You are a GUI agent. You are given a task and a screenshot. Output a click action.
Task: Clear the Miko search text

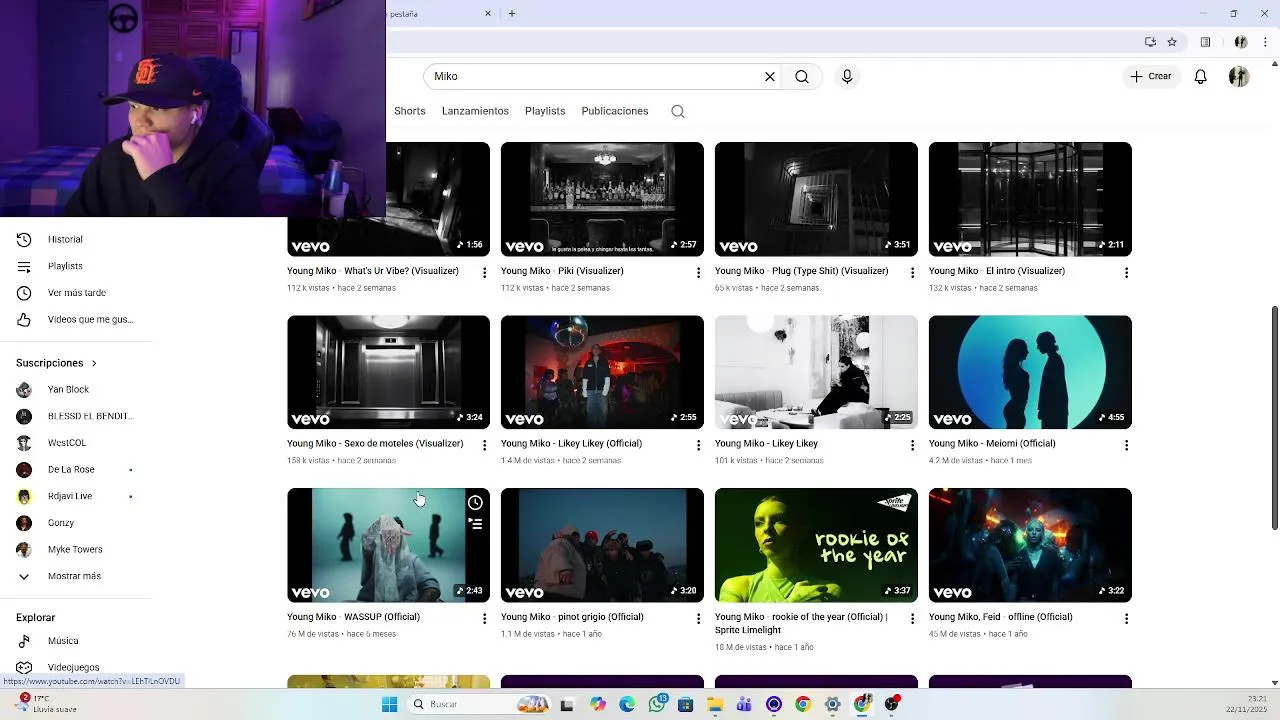[x=770, y=76]
